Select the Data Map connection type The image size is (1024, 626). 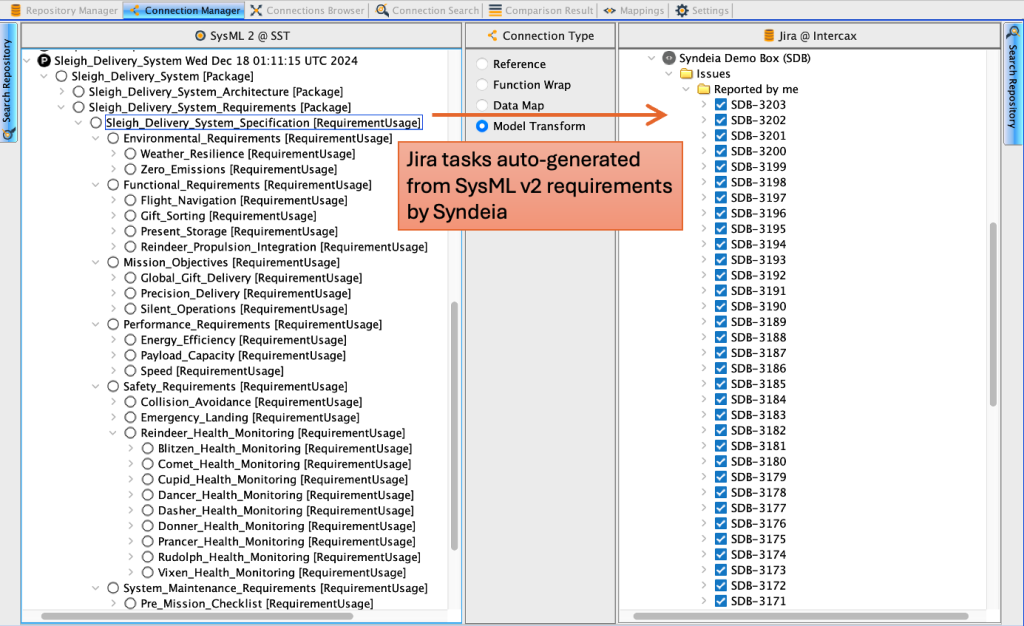pos(482,105)
